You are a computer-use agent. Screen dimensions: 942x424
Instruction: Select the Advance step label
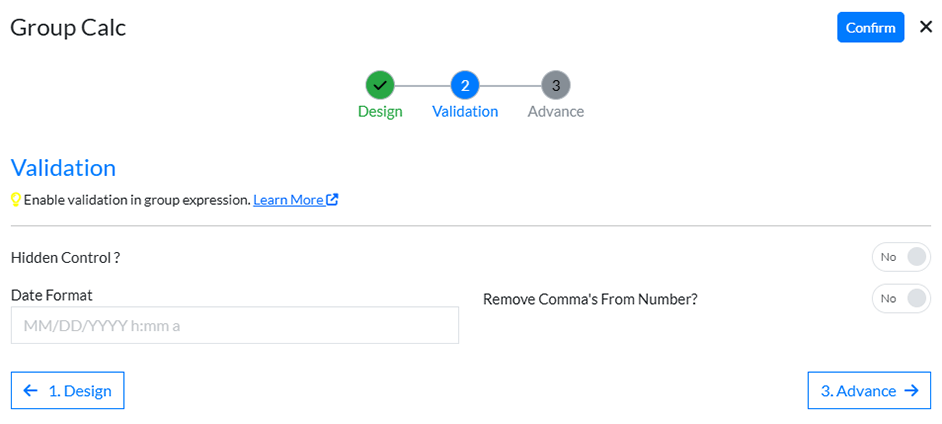click(556, 112)
